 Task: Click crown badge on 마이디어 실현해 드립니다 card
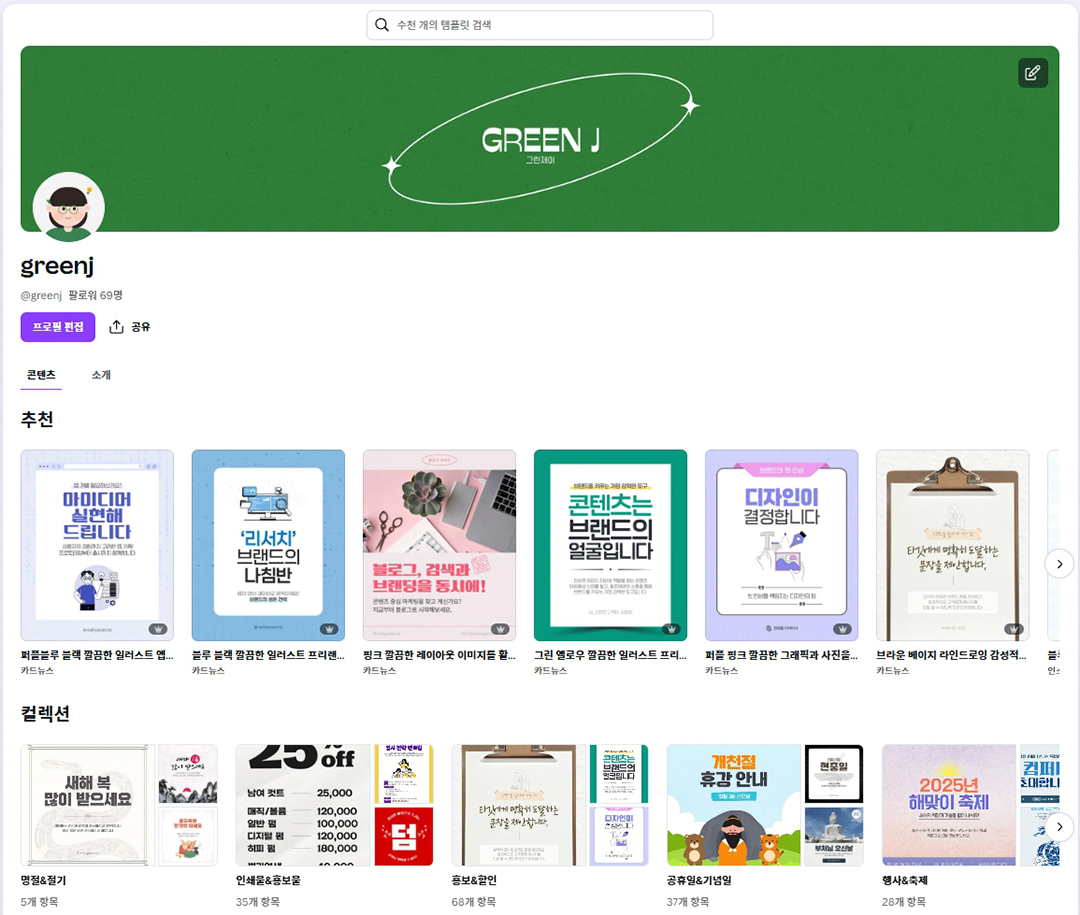(x=158, y=629)
